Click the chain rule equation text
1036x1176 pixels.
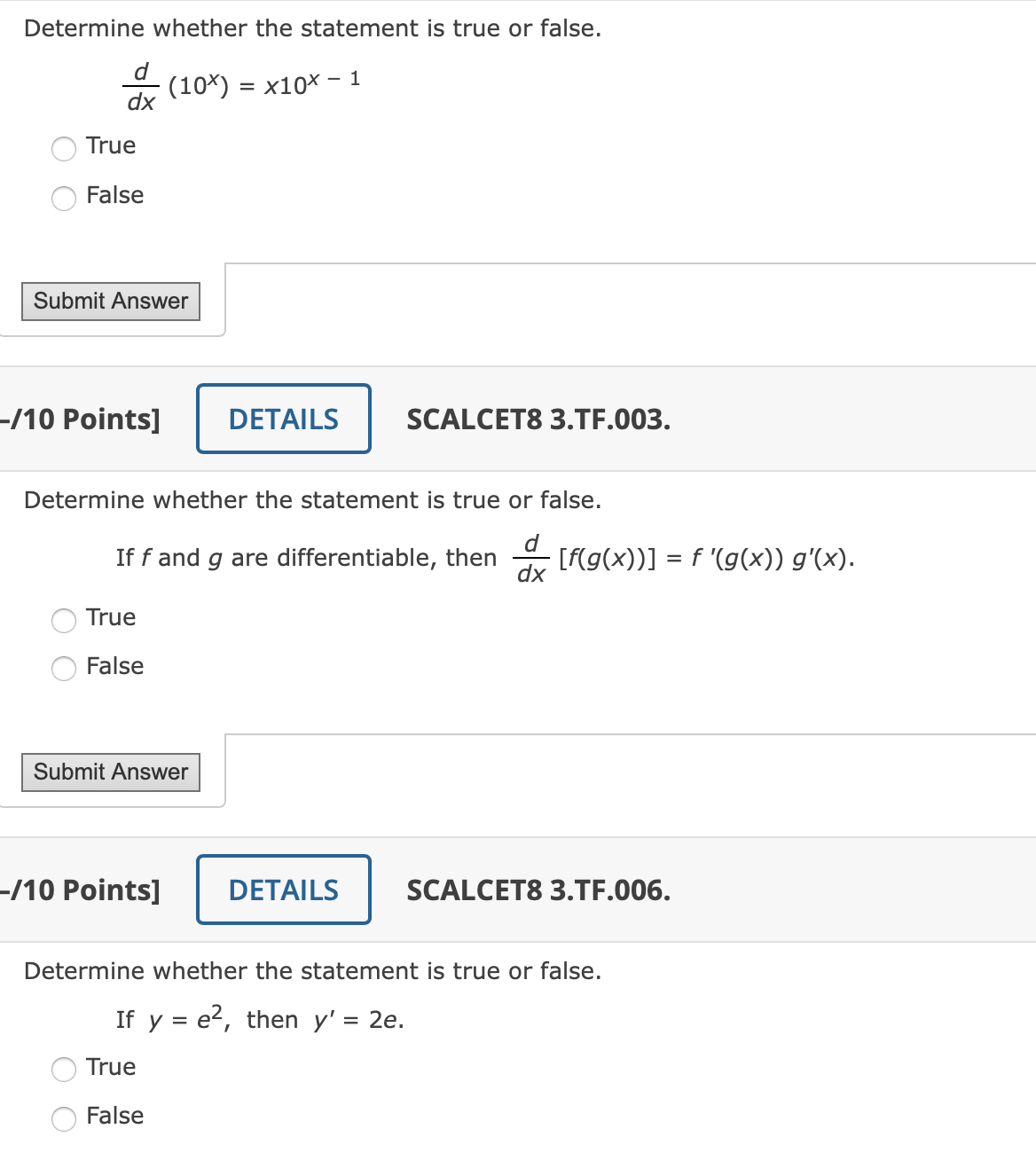point(485,558)
